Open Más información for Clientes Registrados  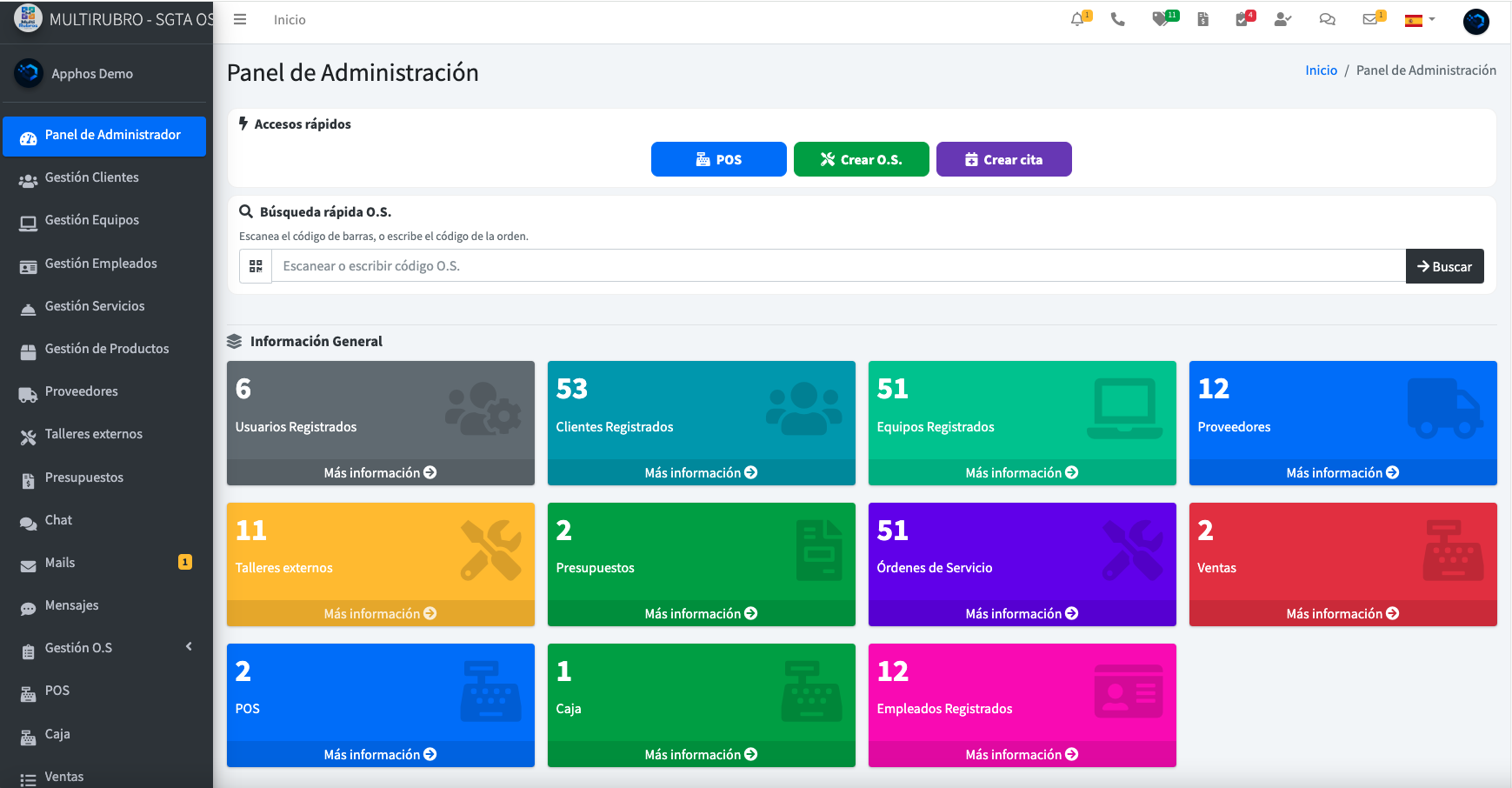(x=701, y=472)
